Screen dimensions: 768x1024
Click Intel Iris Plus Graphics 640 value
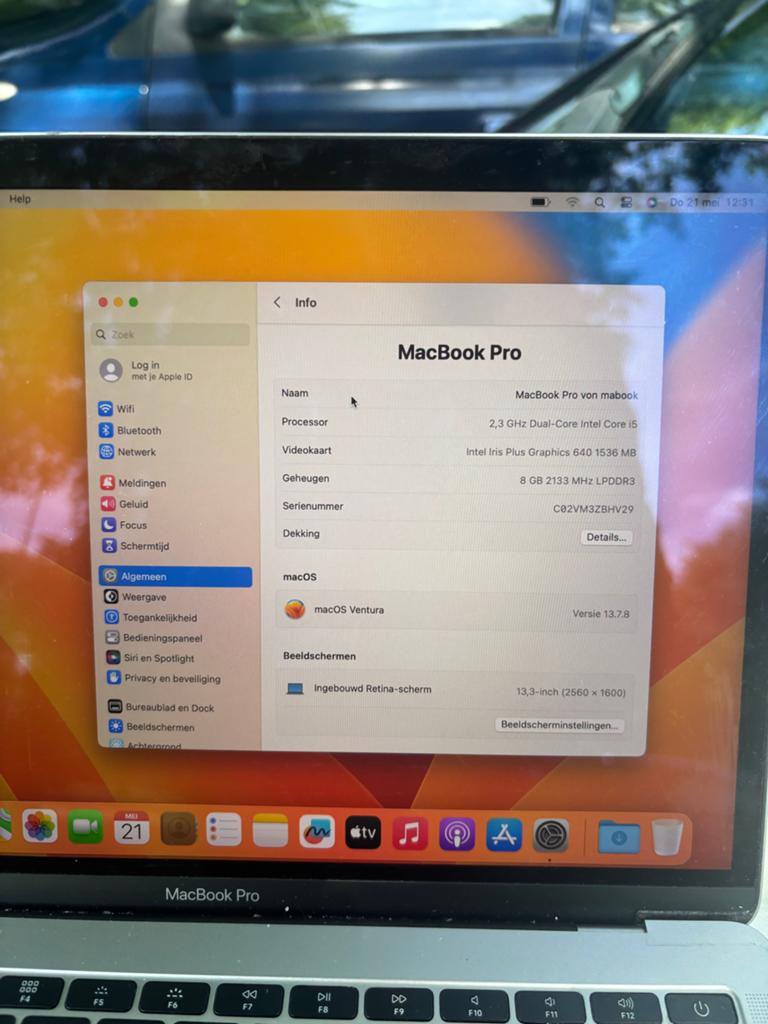(x=551, y=452)
